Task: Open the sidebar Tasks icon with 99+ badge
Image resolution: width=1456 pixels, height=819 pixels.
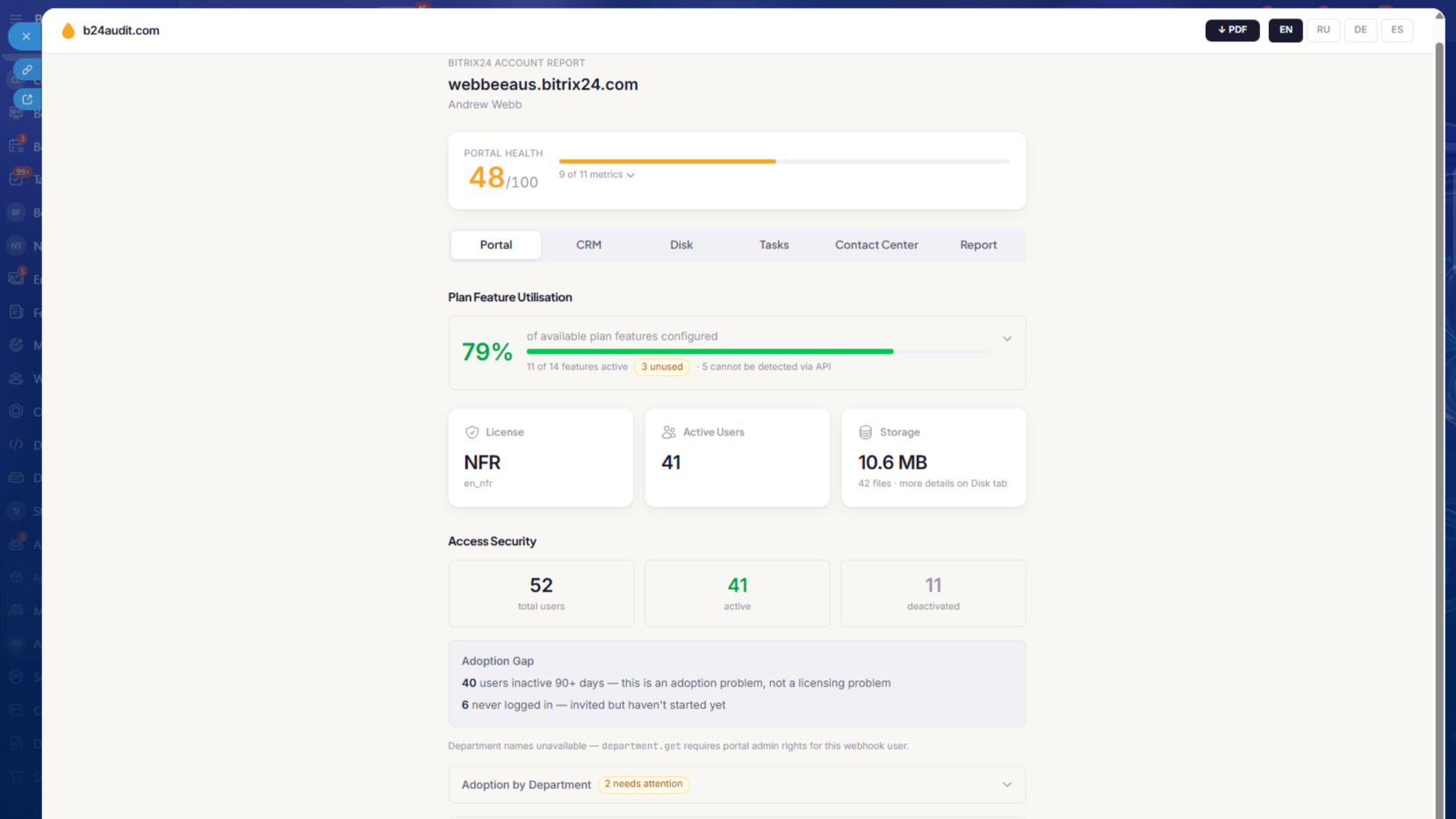Action: [x=16, y=178]
